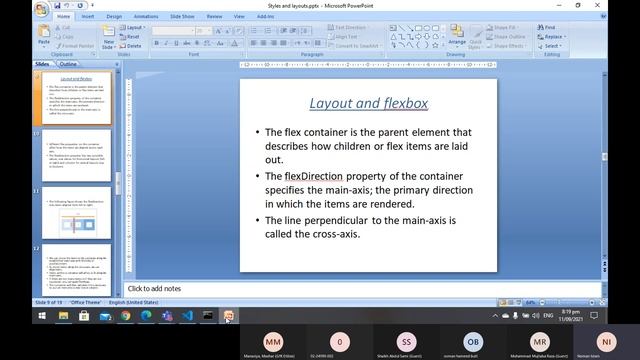Toggle numbered list
The height and width of the screenshot is (360, 640).
(x=268, y=31)
